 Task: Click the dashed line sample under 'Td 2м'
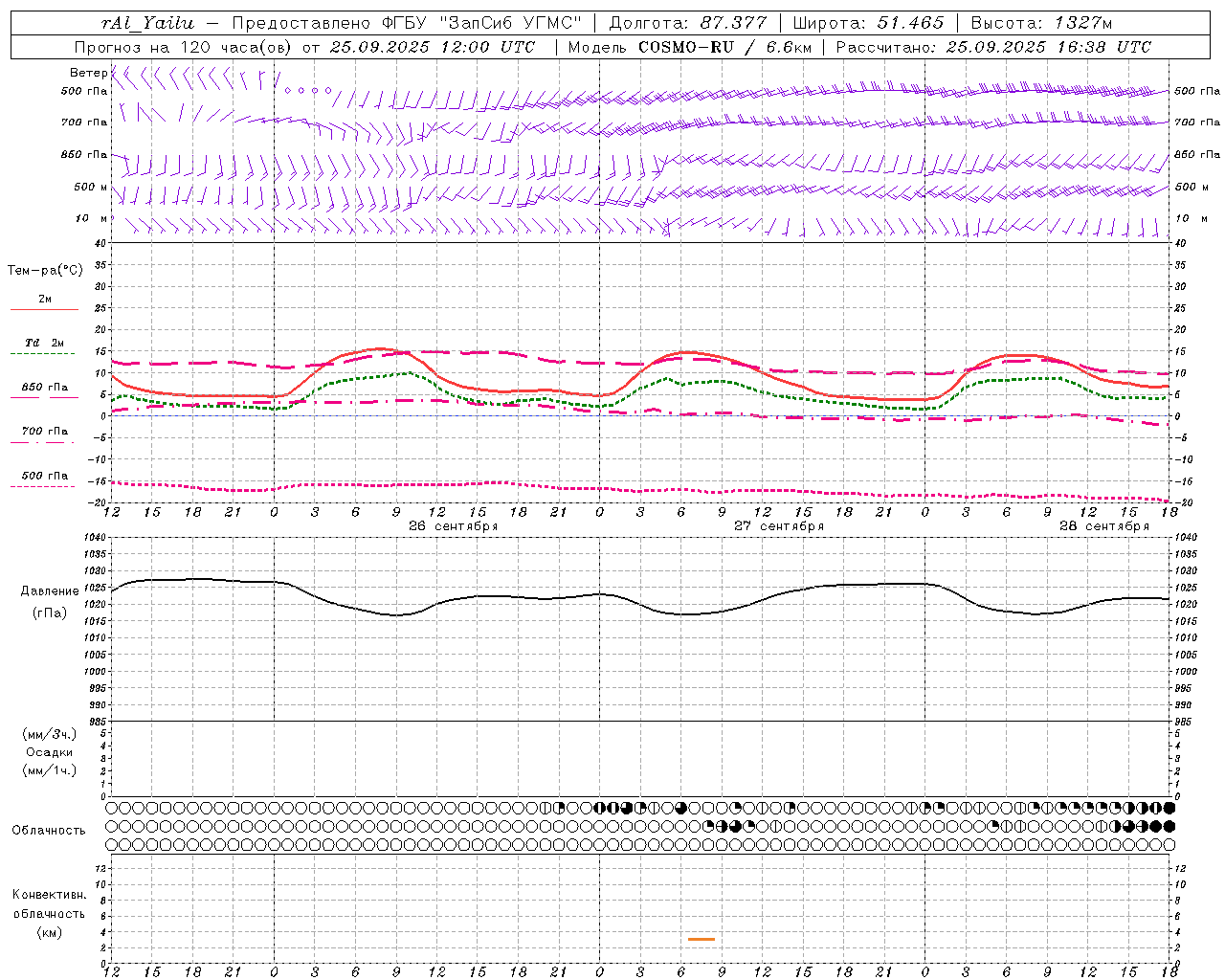coord(42,354)
